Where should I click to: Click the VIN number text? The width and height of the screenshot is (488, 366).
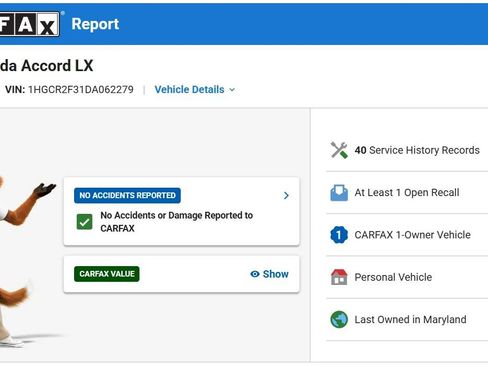click(x=81, y=89)
